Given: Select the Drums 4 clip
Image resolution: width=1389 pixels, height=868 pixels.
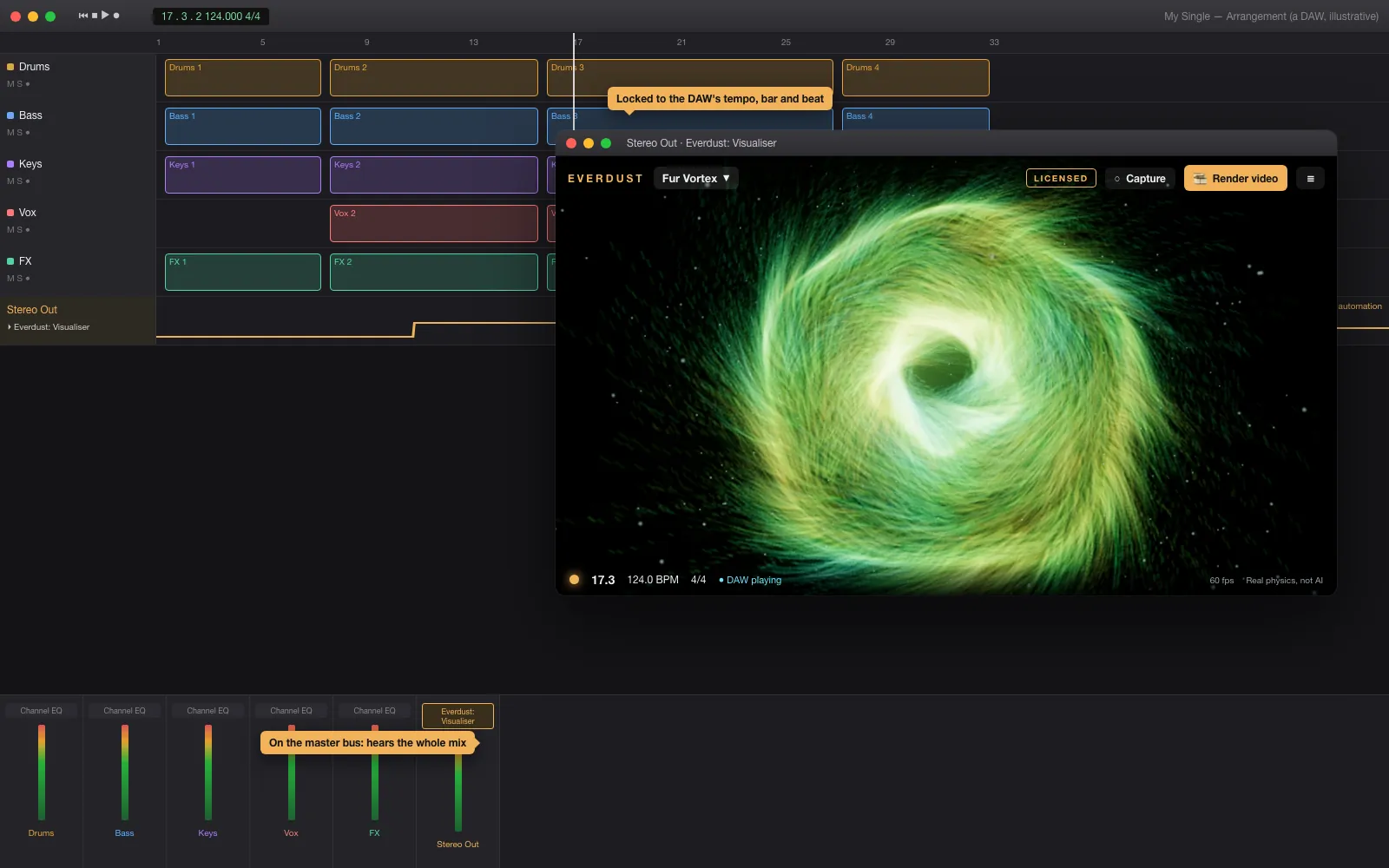Looking at the screenshot, I should 916,78.
